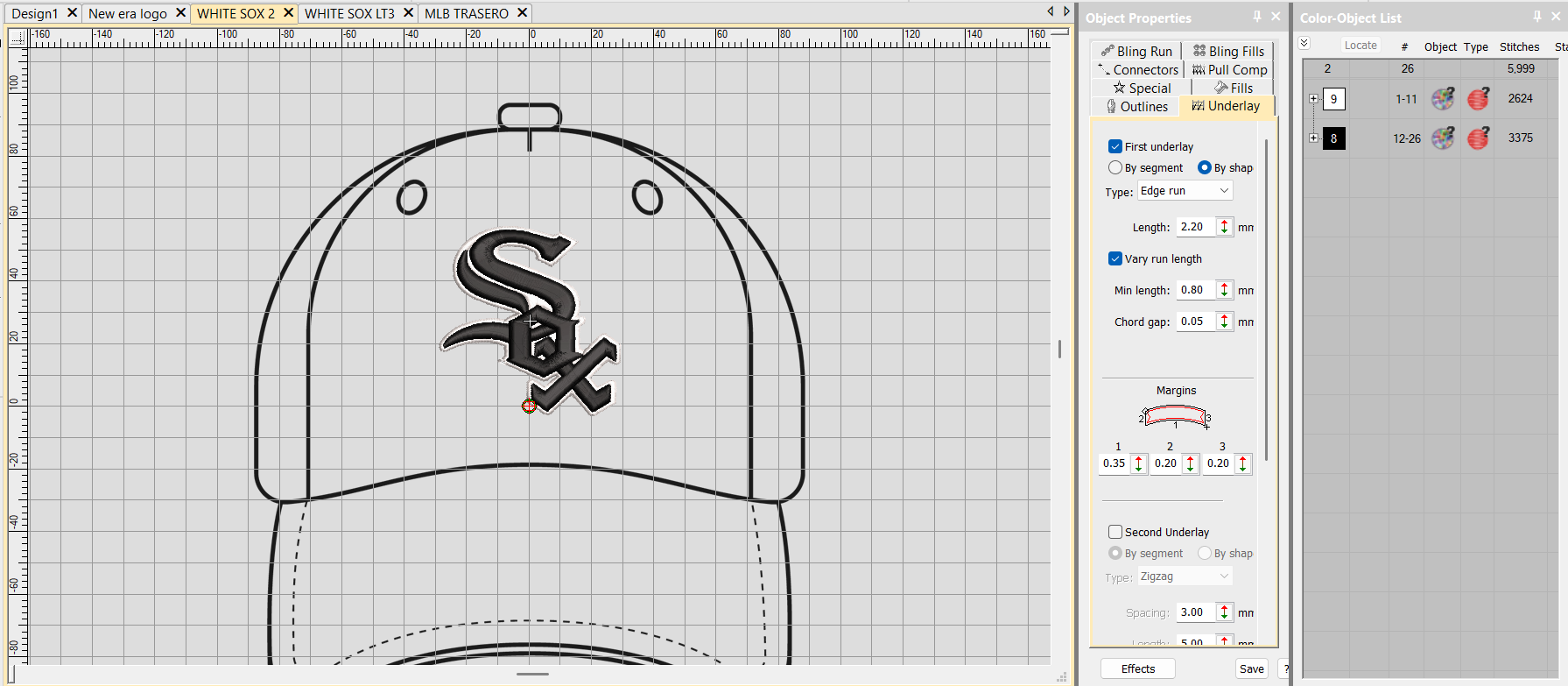
Task: Select the Underlay properties tab
Action: click(1227, 106)
